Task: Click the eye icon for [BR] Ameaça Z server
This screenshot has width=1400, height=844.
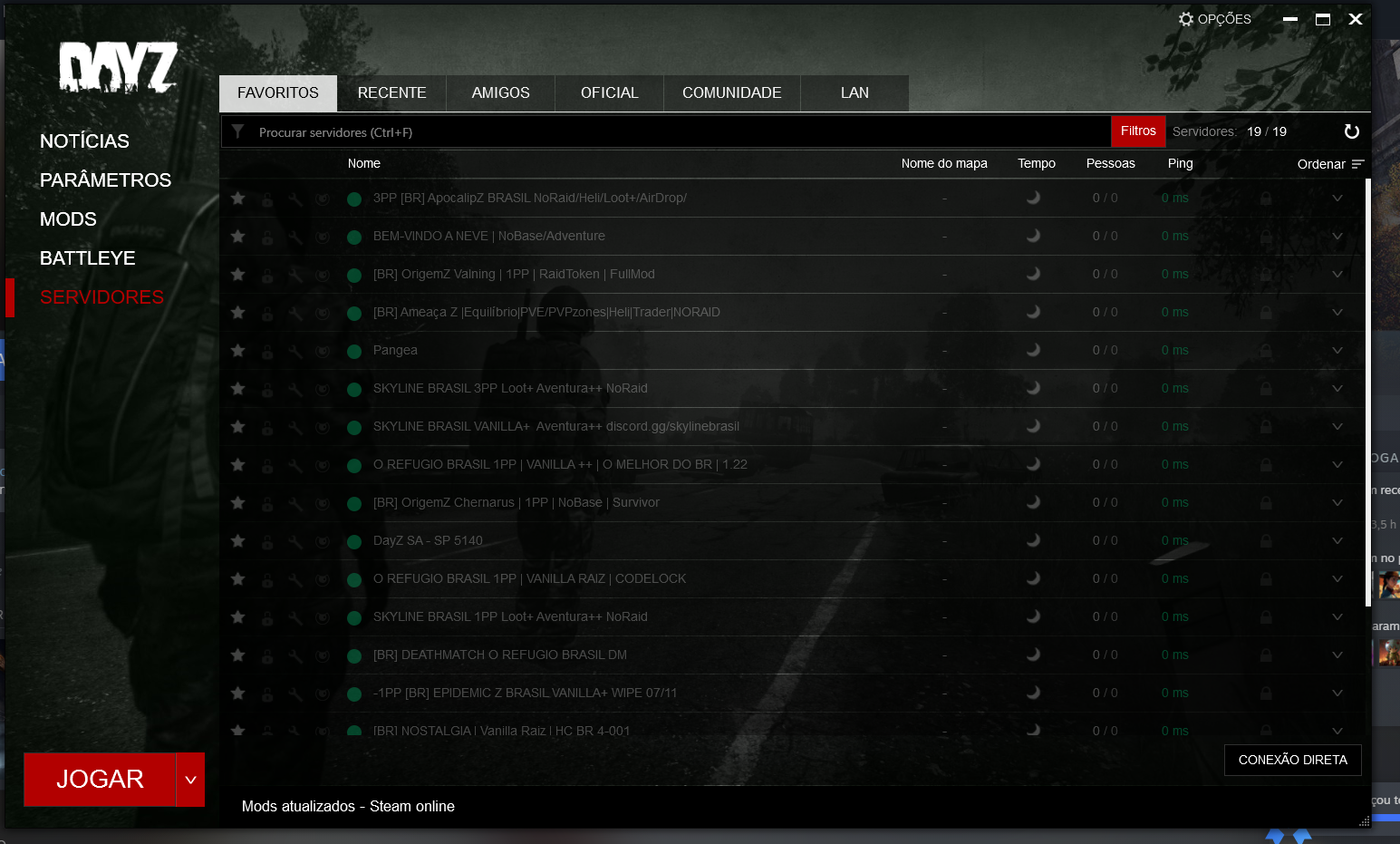Action: [323, 313]
